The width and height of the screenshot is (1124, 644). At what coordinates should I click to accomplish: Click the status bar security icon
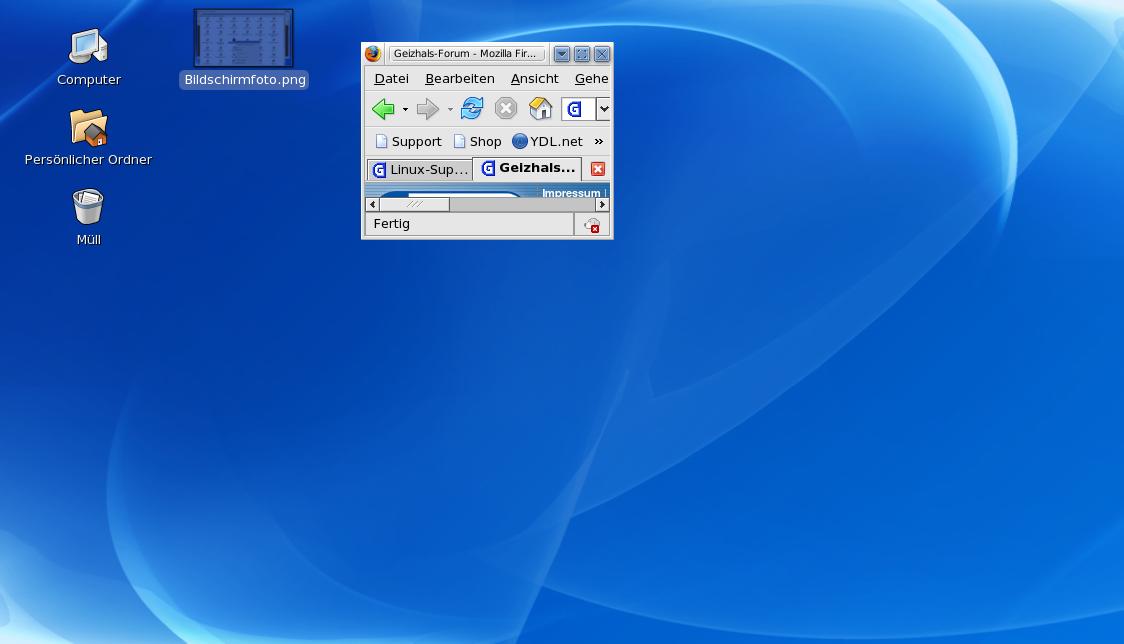(x=592, y=225)
